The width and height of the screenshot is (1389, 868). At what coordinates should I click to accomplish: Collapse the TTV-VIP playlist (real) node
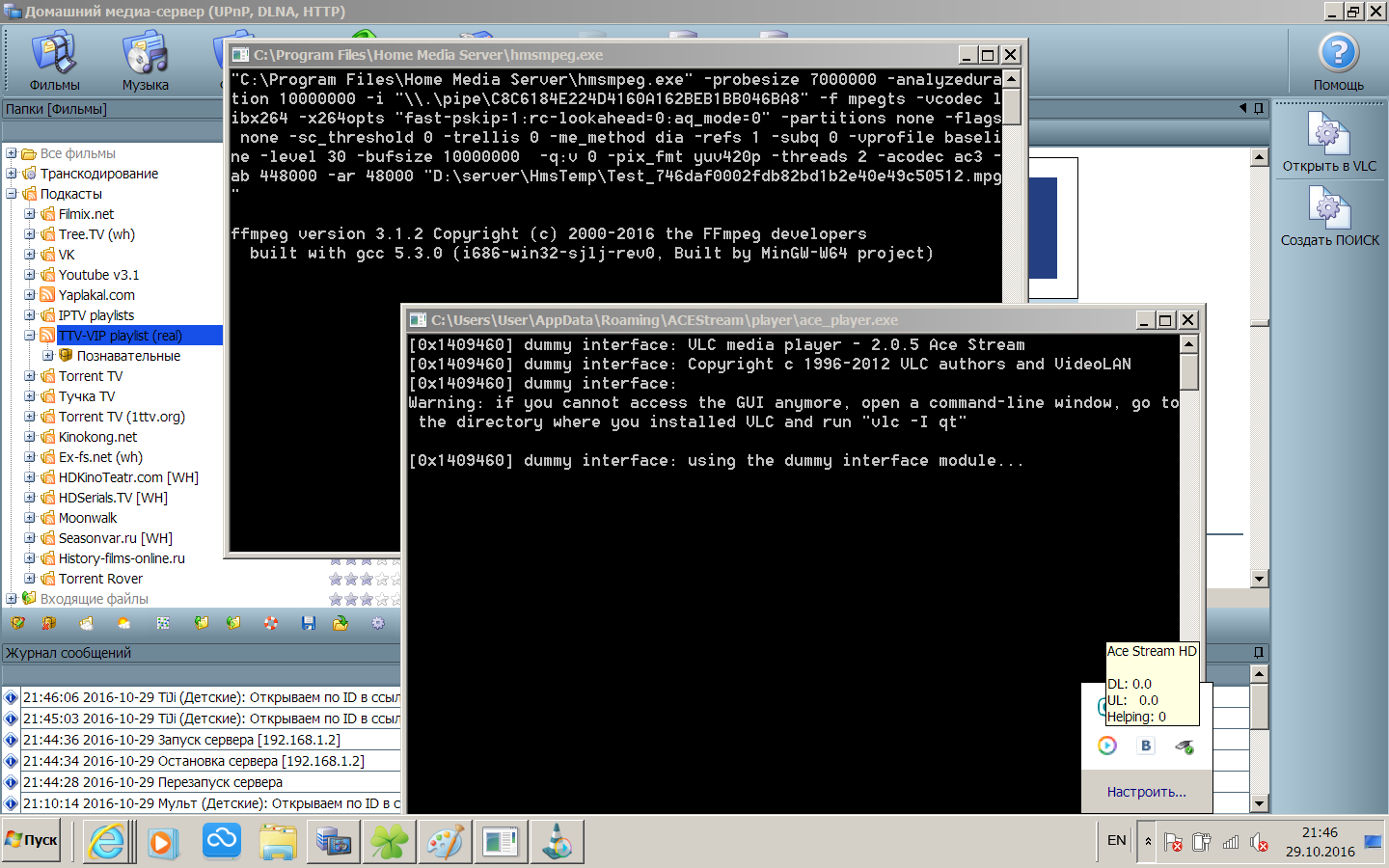pos(30,336)
